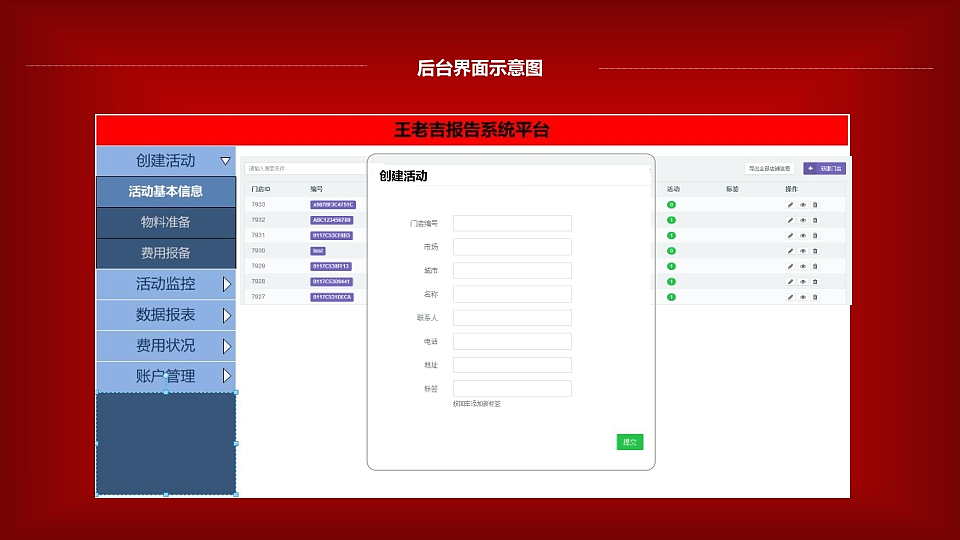Click purple code tag 'test'
The width and height of the screenshot is (960, 540).
coord(318,251)
